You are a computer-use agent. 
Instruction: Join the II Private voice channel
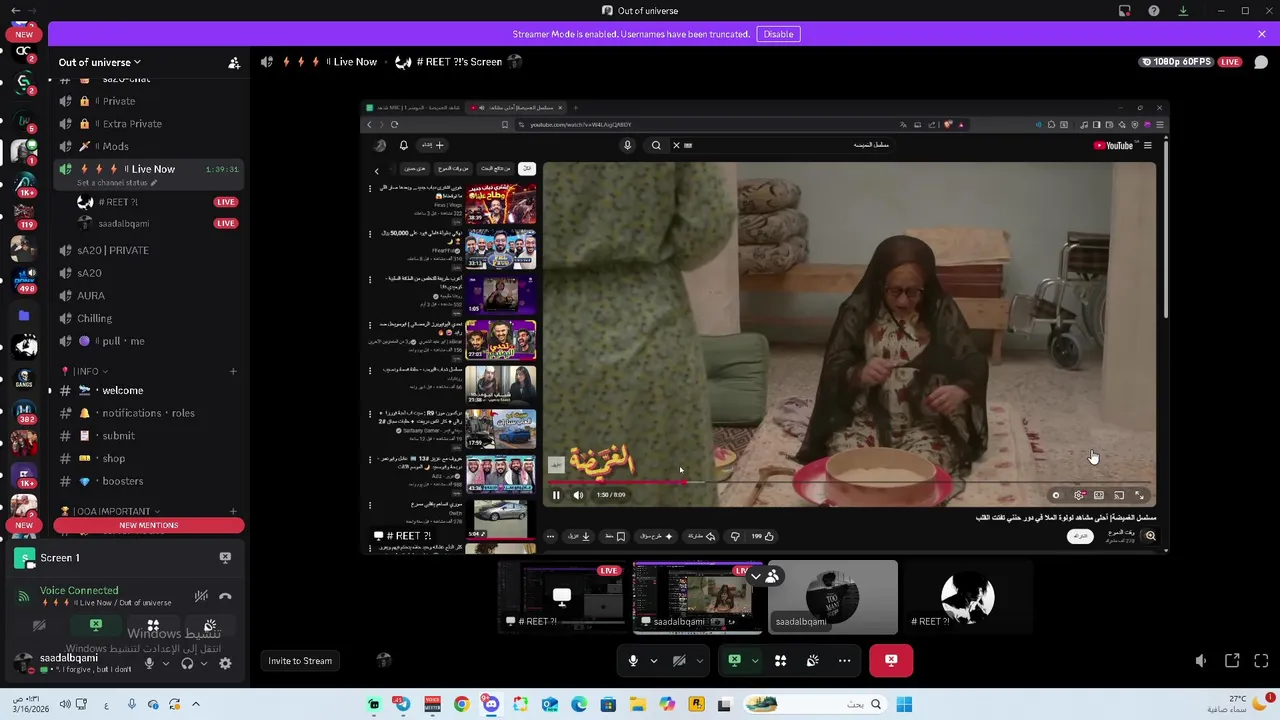(150, 101)
